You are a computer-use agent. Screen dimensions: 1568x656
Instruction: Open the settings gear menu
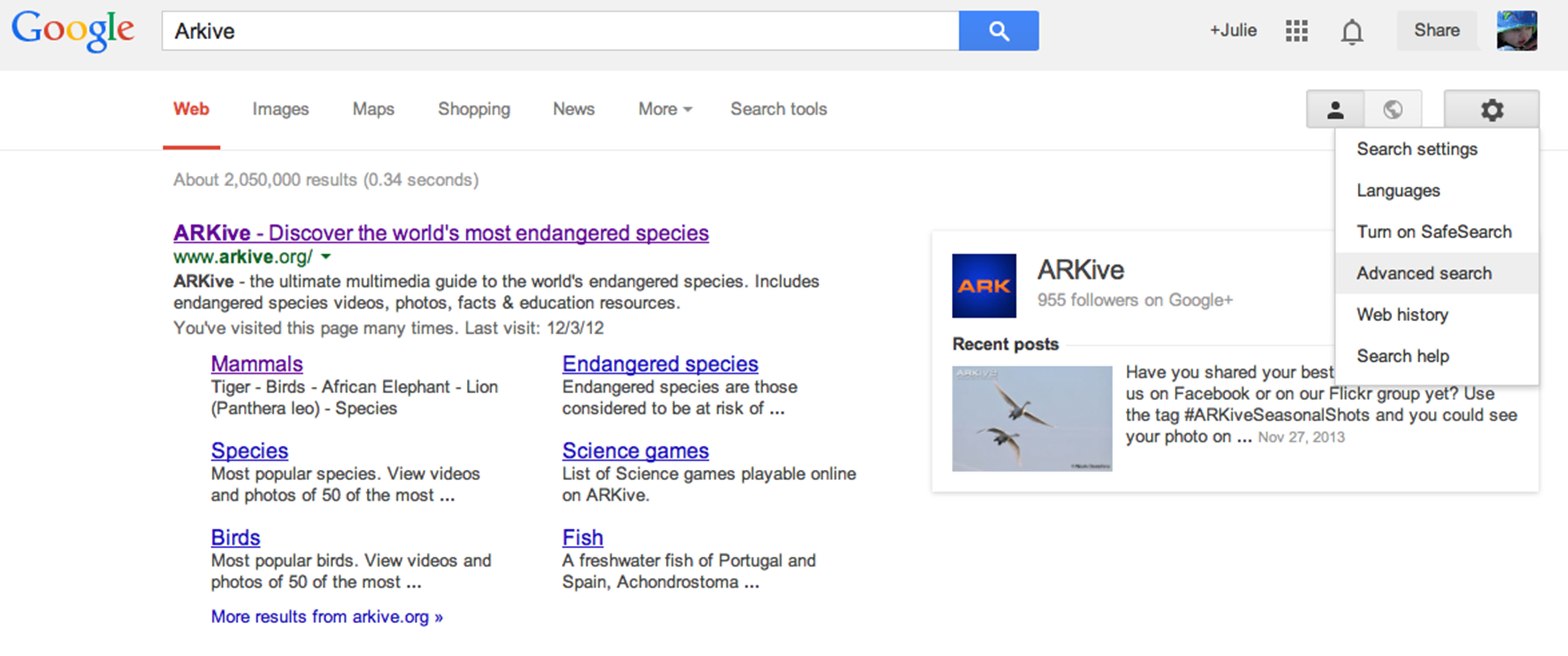tap(1491, 110)
